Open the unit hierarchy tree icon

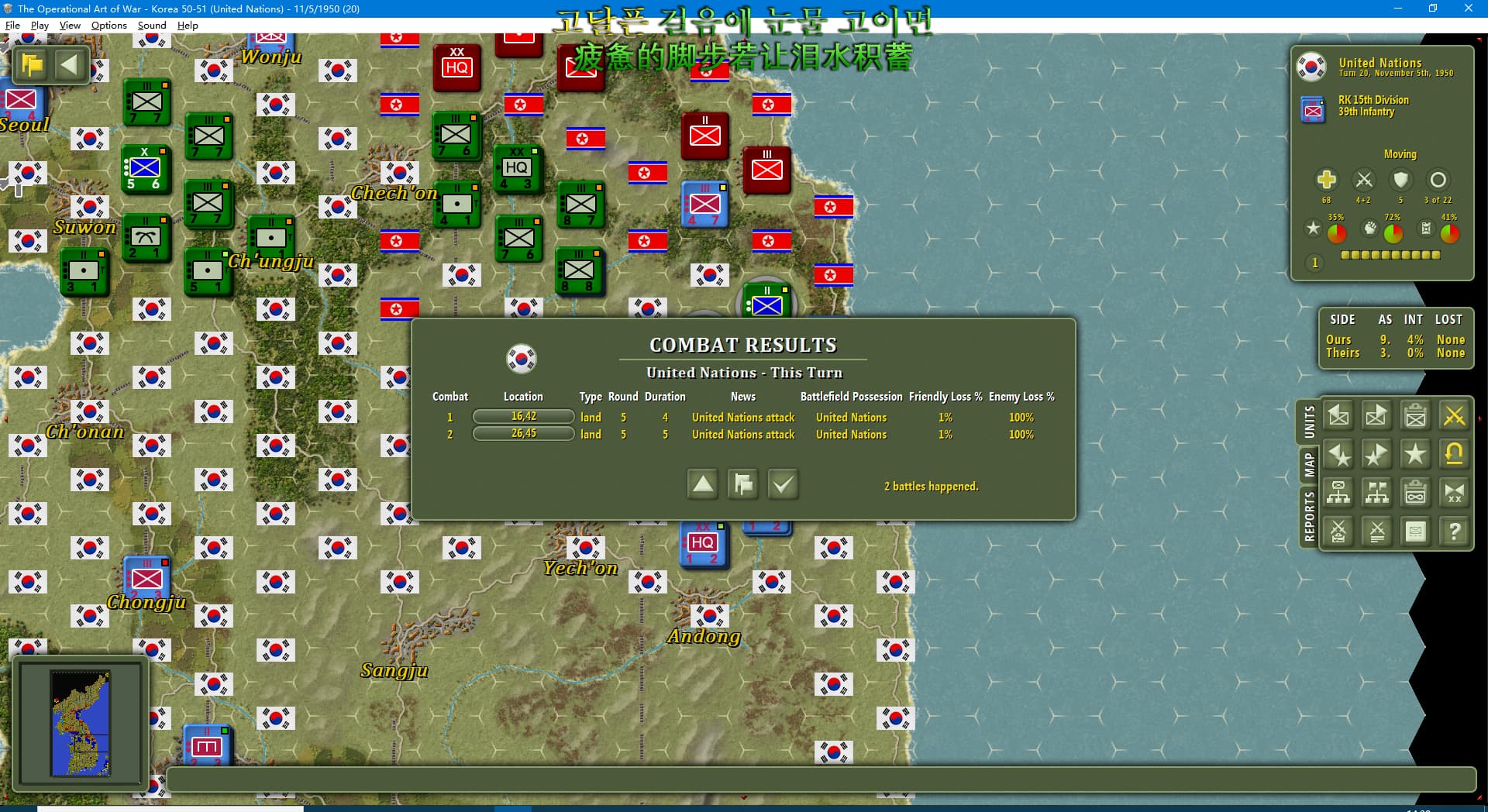tap(1338, 493)
